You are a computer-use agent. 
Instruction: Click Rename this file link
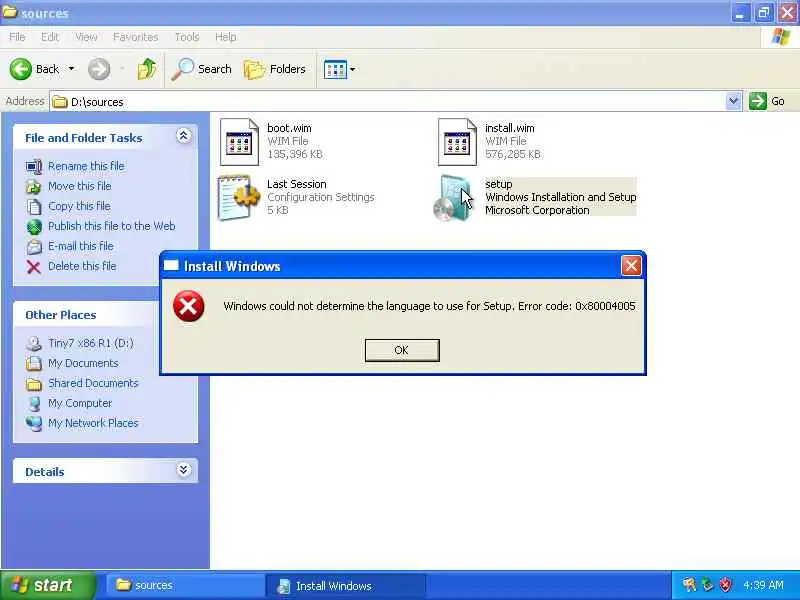tap(86, 166)
